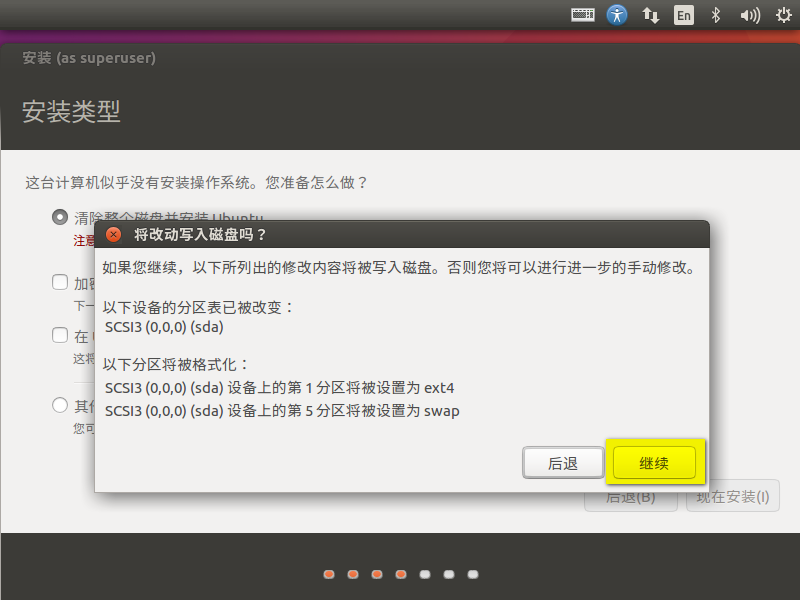800x600 pixels.
Task: Click the first orange progress dot
Action: point(329,574)
